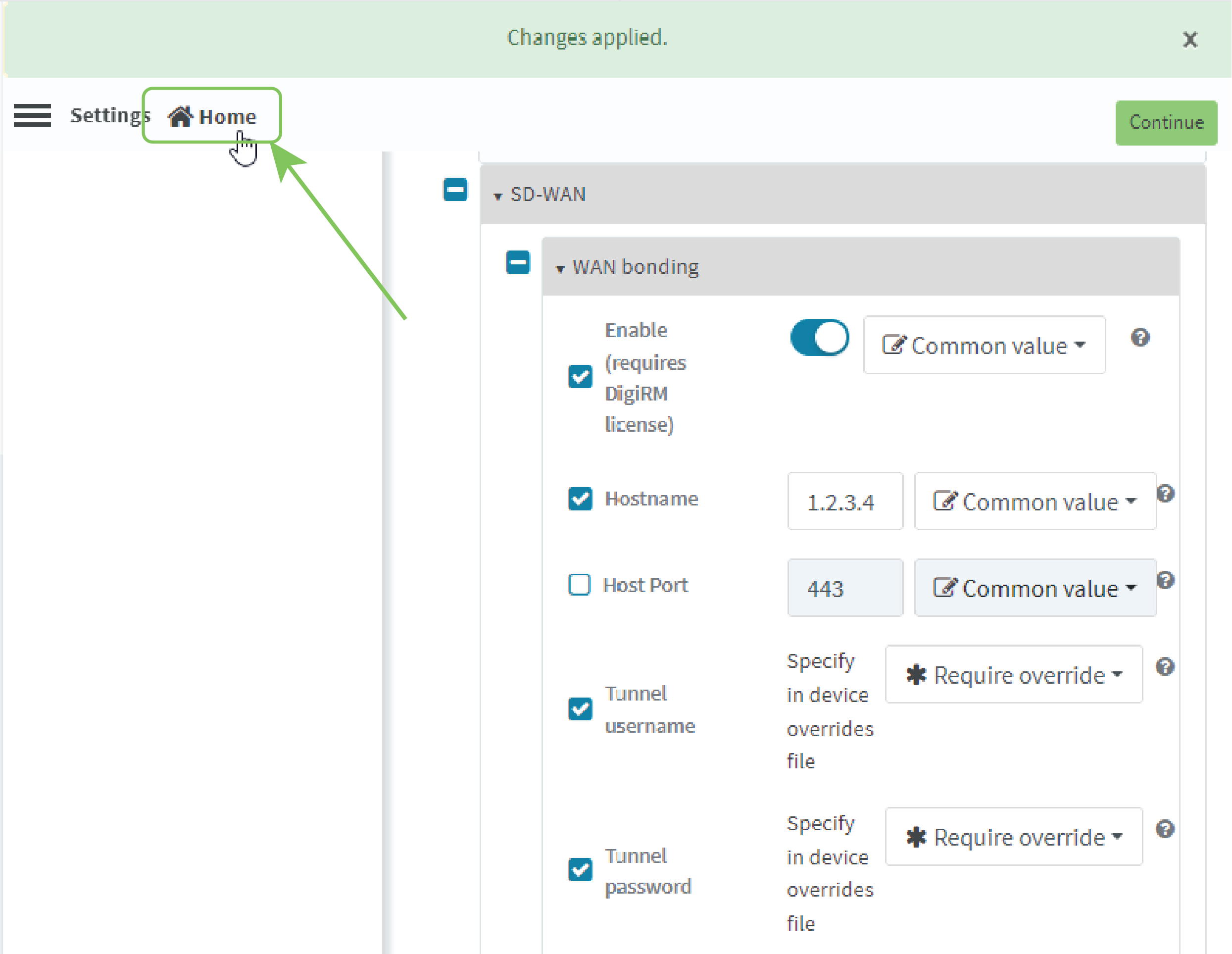1232x954 pixels.
Task: Open help icon for Hostname setting
Action: [1166, 494]
